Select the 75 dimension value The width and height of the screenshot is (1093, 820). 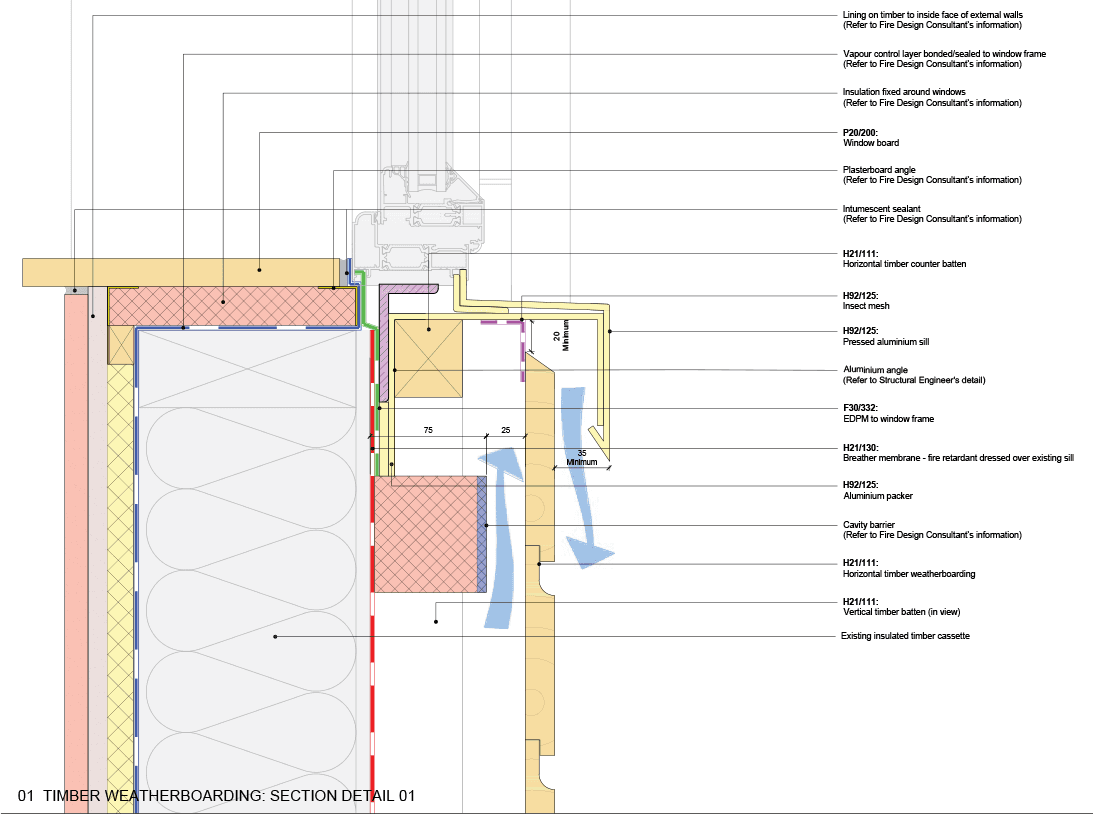click(427, 428)
